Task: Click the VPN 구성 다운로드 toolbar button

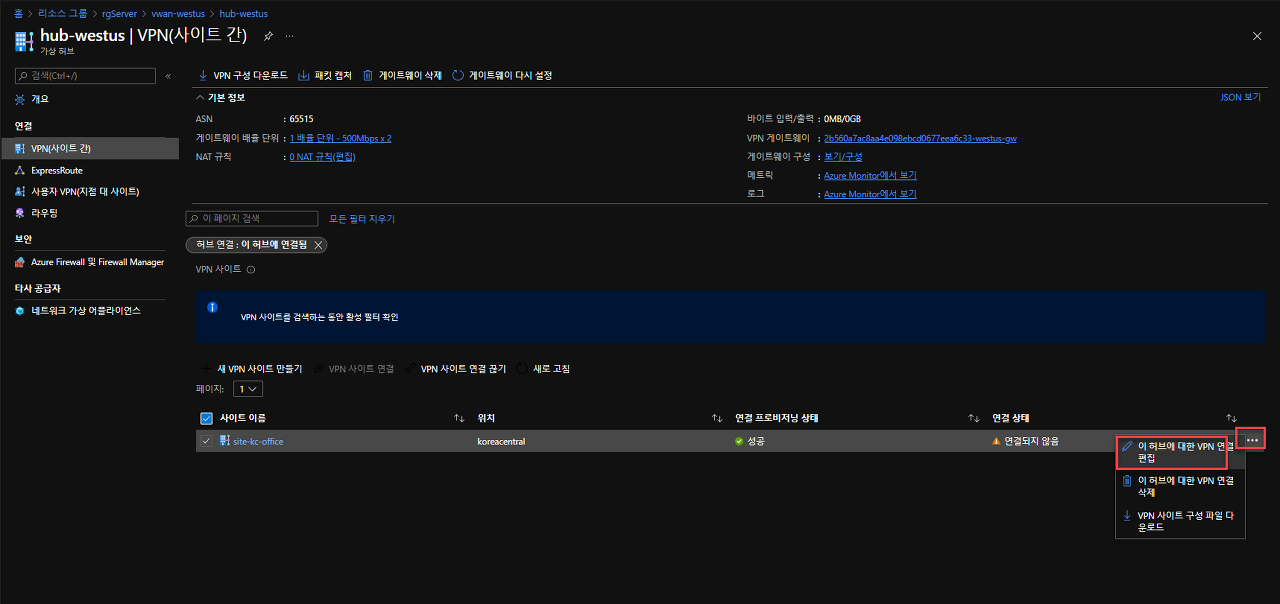Action: click(x=243, y=75)
